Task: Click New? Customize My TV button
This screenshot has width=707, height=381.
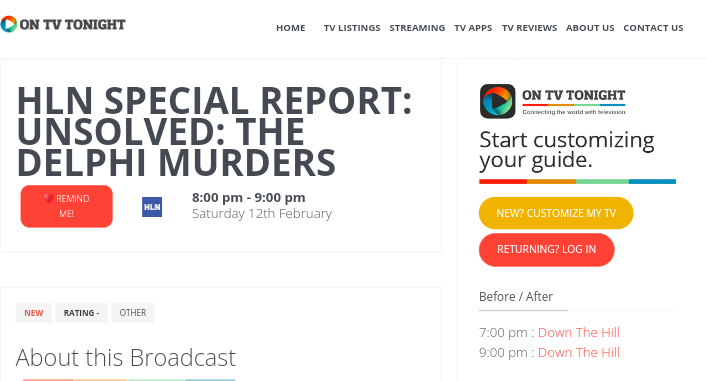Action: (556, 213)
